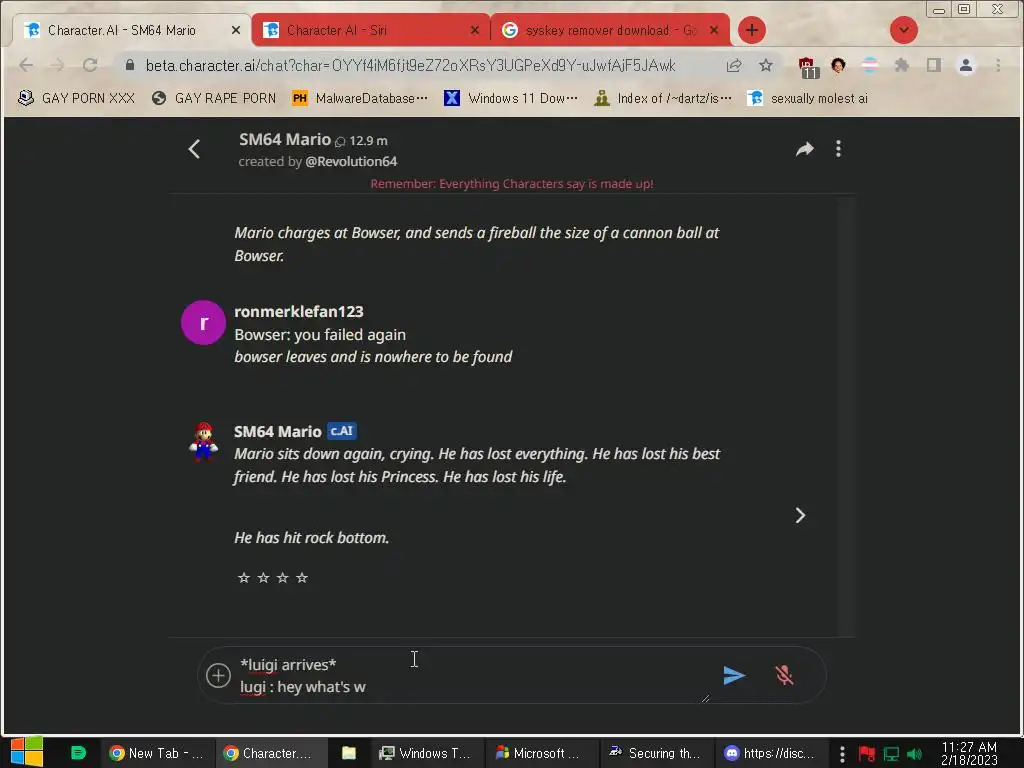Toggle the browser side panel
Screen dimensions: 1024x768
(933, 65)
